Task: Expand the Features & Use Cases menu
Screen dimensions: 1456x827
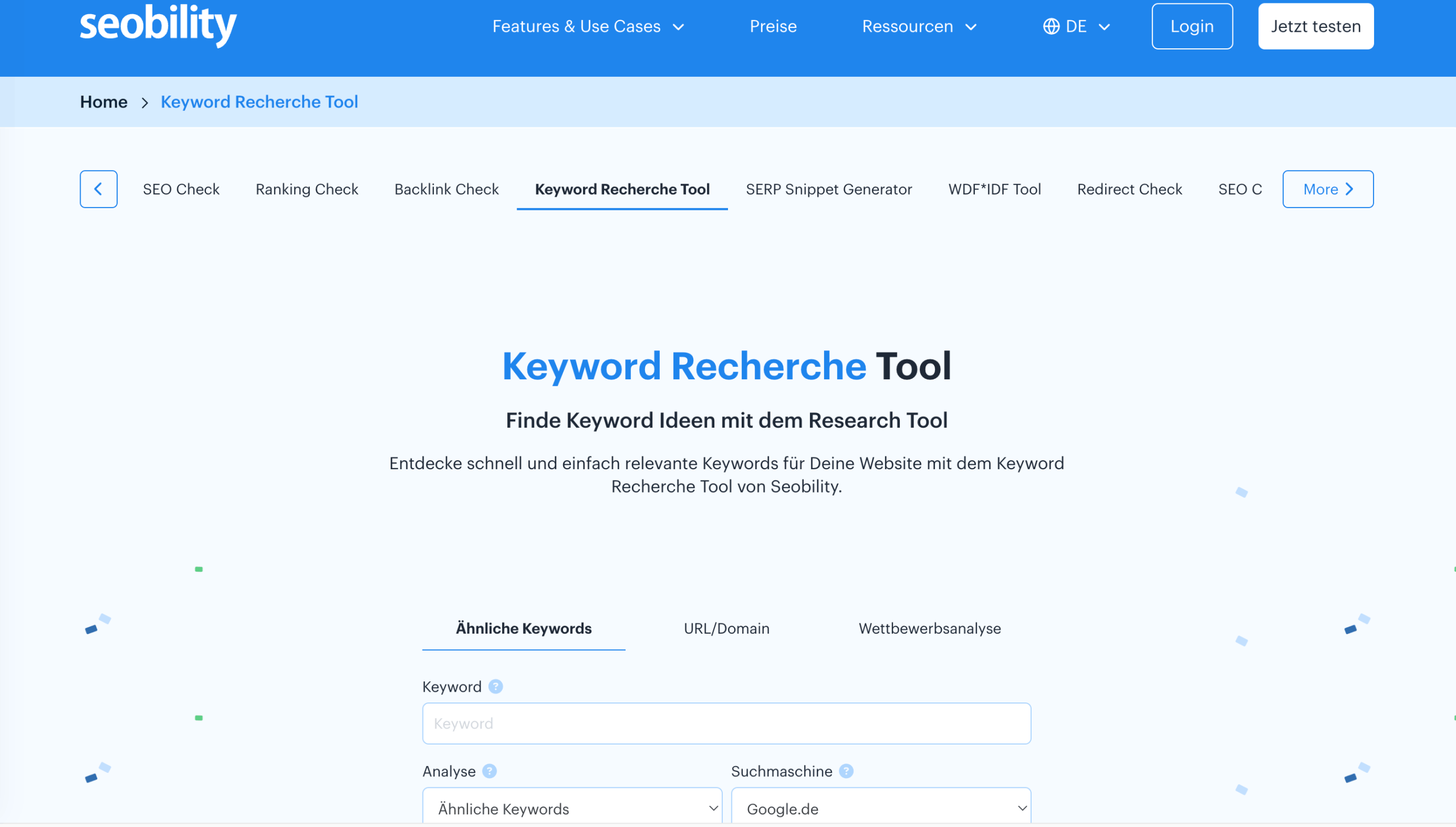Action: [588, 26]
